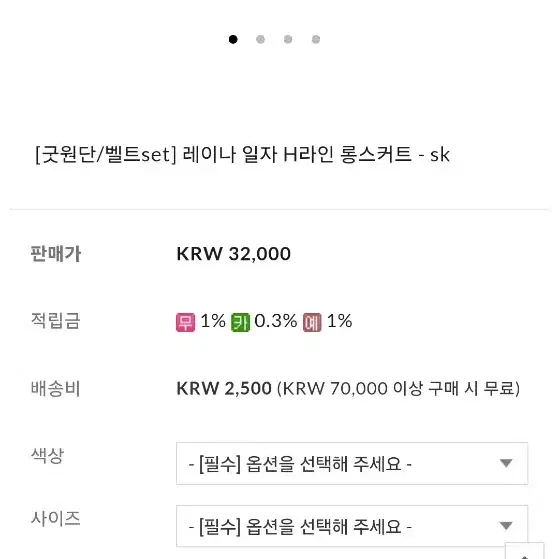Click the pink 무 membership reward badge
This screenshot has width=559, height=559.
click(185, 322)
